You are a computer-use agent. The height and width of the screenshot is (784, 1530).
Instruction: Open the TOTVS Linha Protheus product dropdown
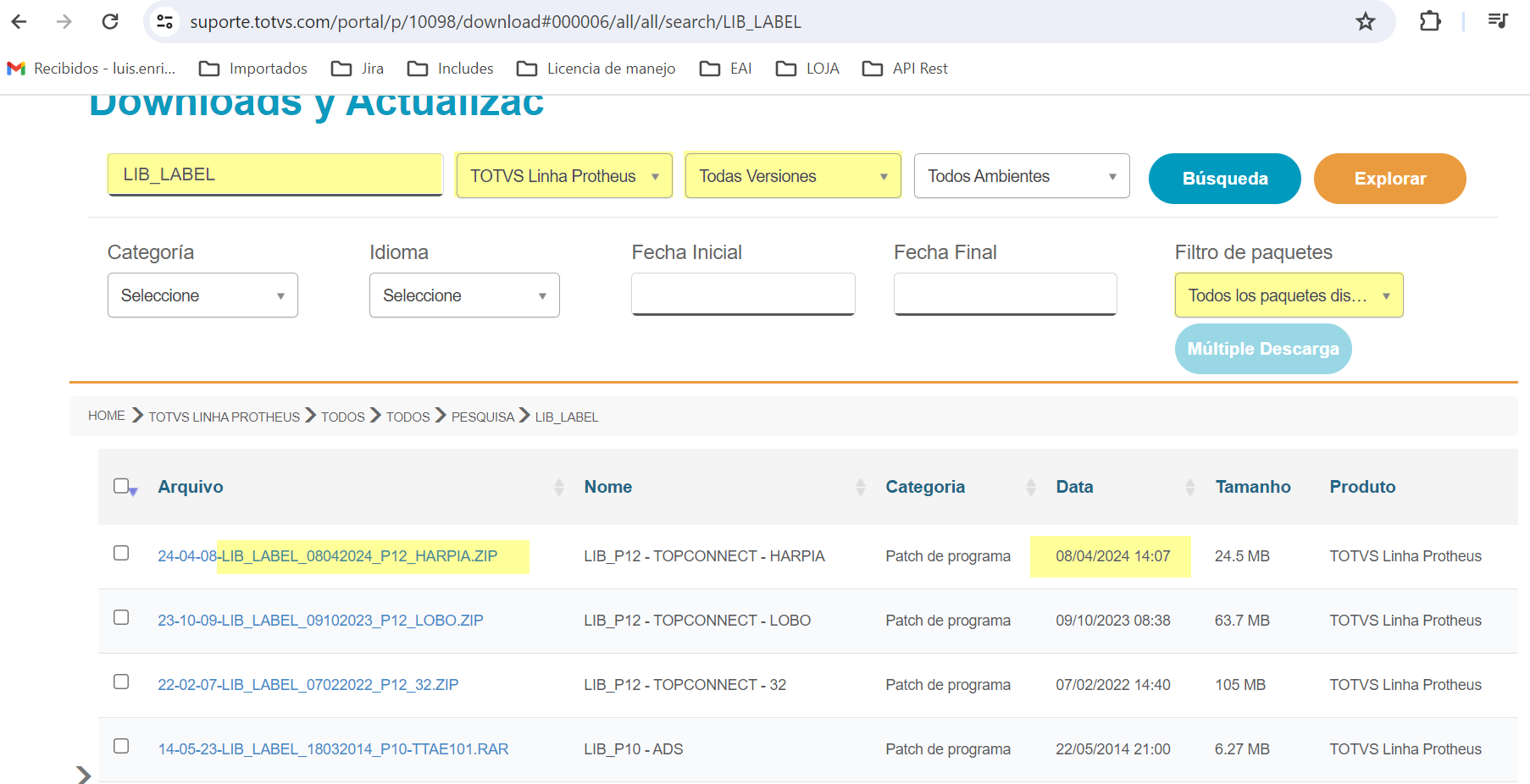coord(564,175)
